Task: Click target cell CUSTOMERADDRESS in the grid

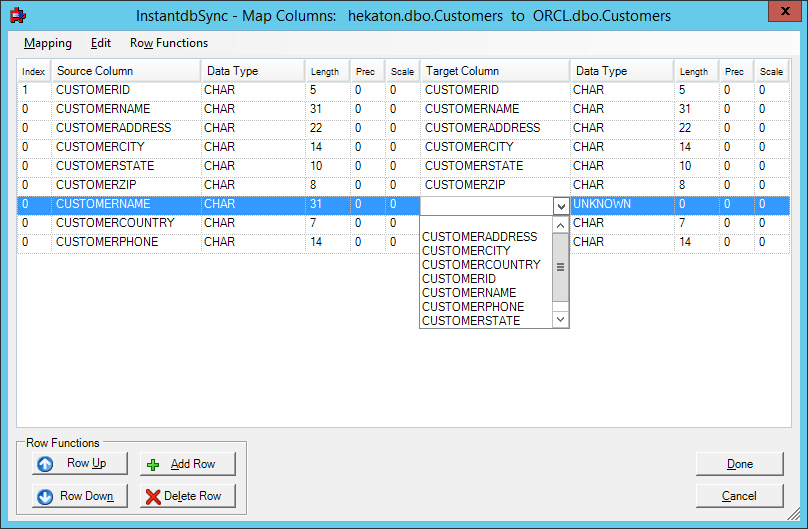Action: 495,128
